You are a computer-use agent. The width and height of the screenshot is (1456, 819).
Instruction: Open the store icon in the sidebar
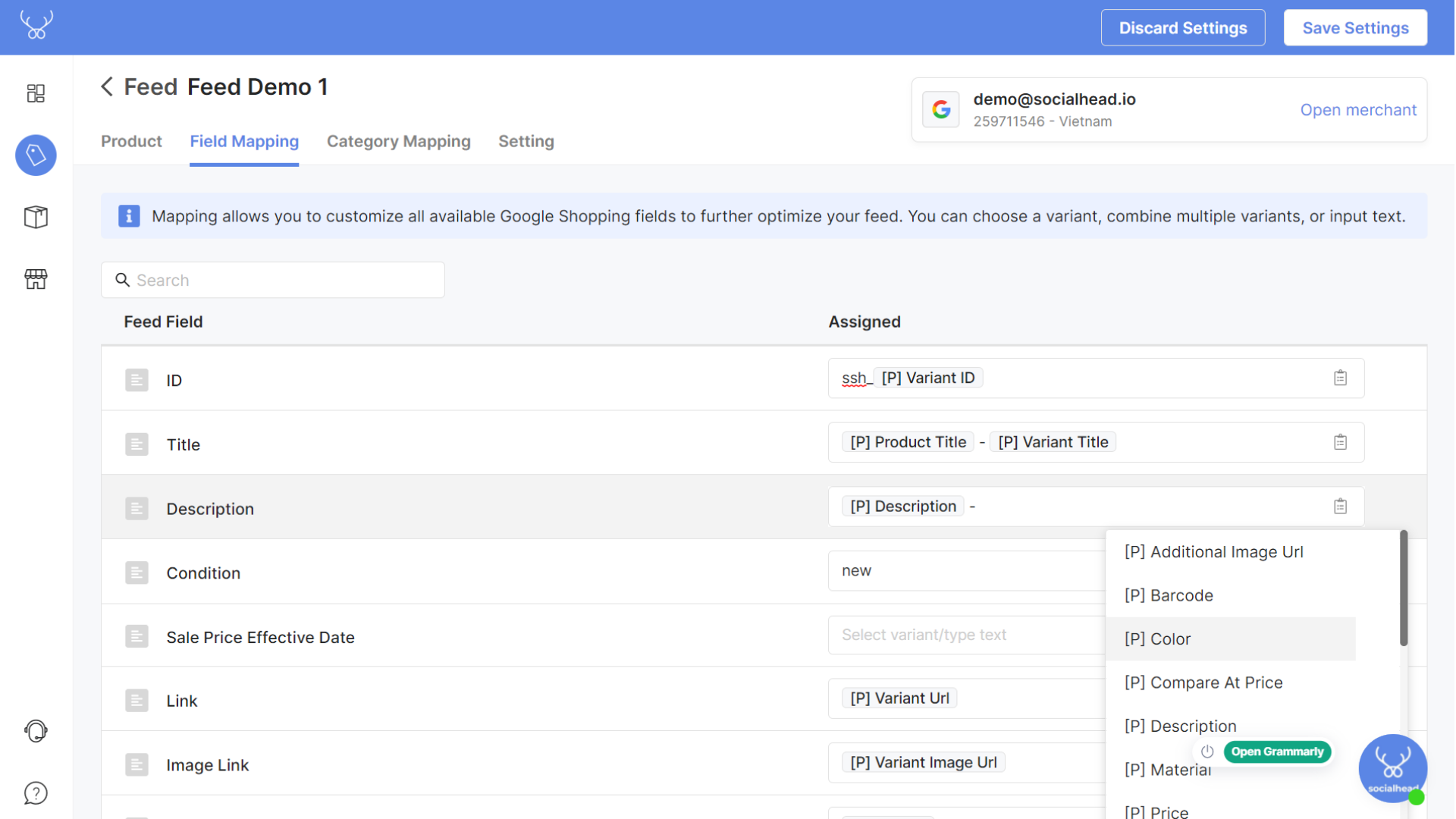pyautogui.click(x=36, y=279)
